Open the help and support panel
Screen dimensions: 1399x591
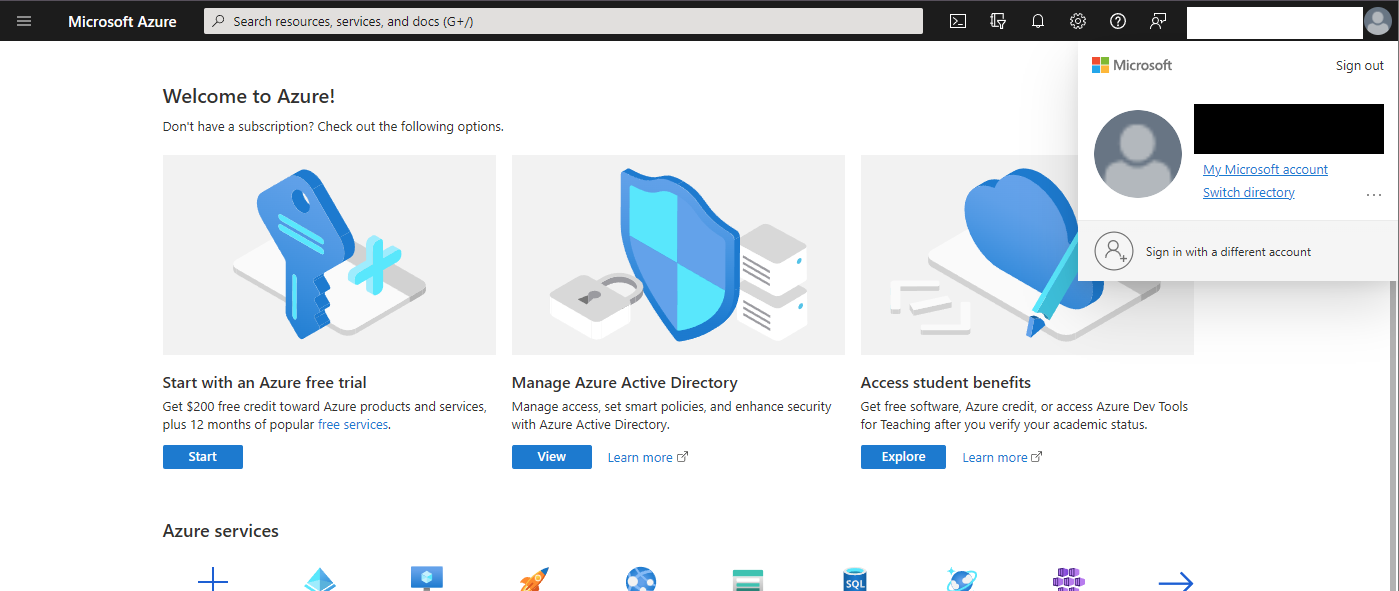pos(1117,20)
